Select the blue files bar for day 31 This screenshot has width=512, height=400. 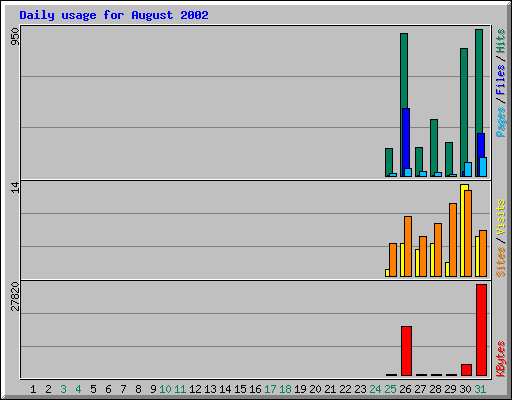click(481, 145)
